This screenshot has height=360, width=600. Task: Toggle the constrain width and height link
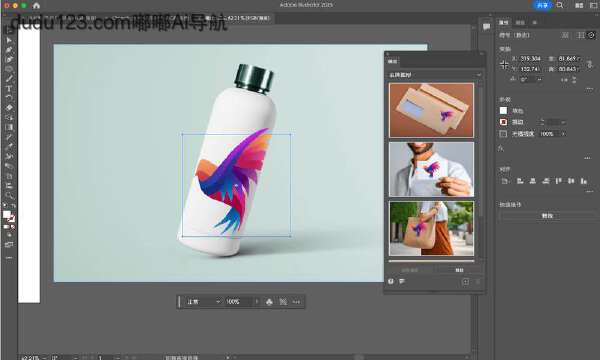[590, 64]
